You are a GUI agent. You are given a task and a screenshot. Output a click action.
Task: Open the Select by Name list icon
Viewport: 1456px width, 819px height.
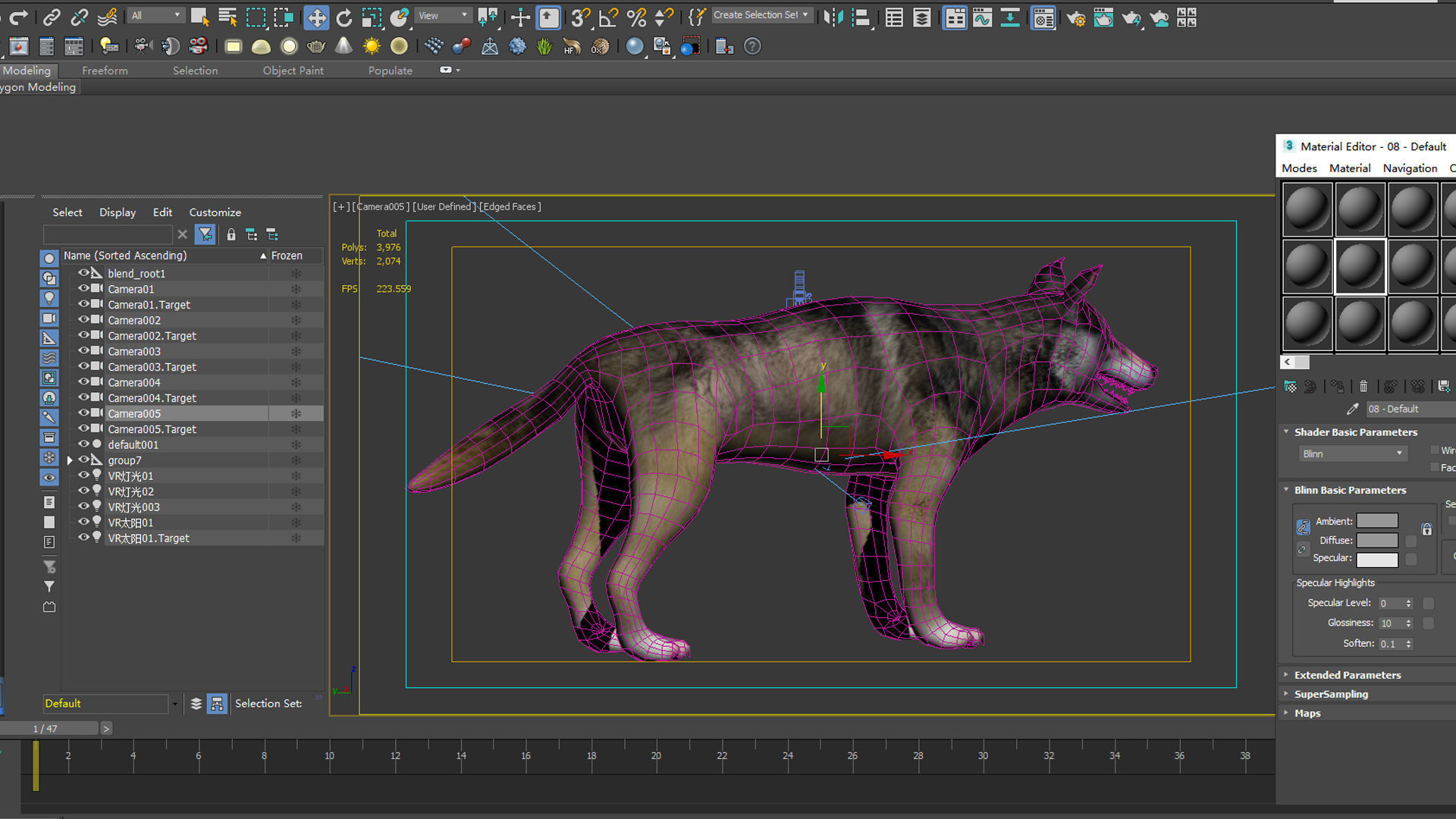click(x=227, y=17)
